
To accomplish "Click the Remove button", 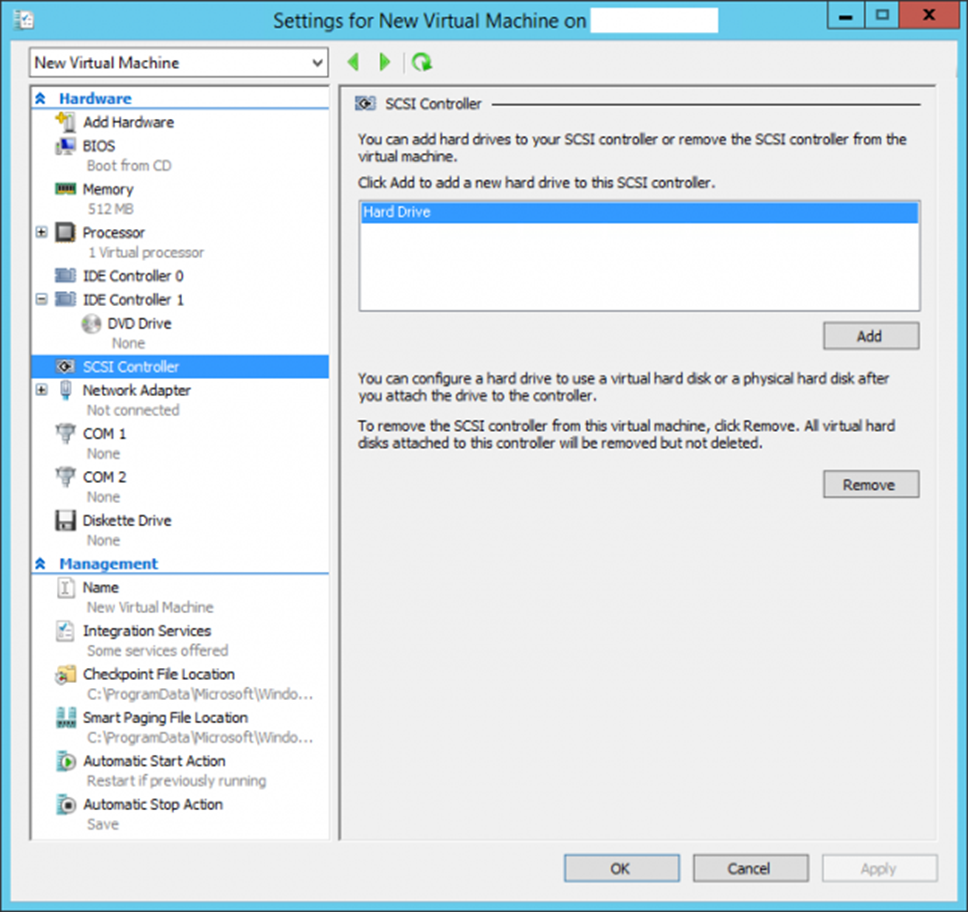I will pos(870,485).
